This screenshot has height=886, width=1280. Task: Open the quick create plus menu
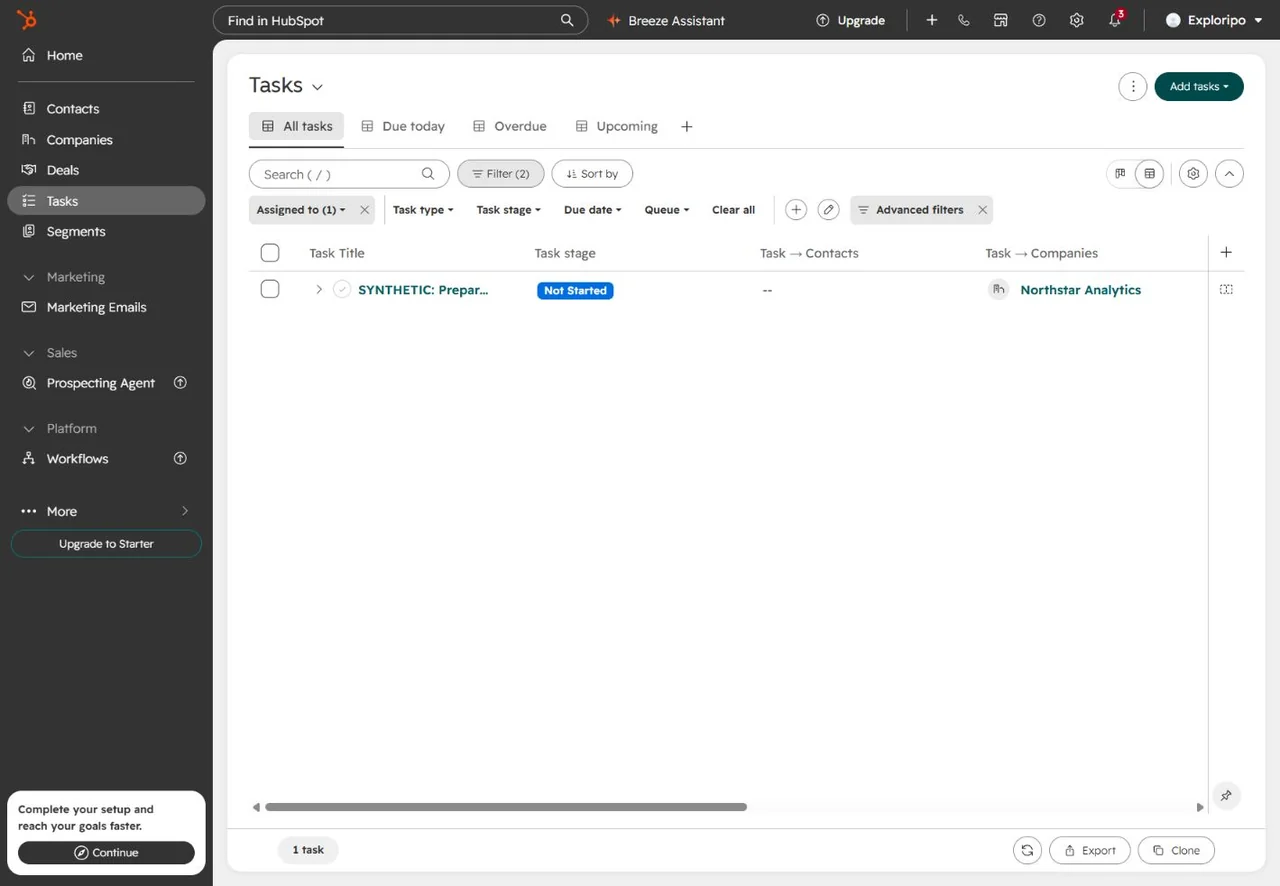click(932, 20)
